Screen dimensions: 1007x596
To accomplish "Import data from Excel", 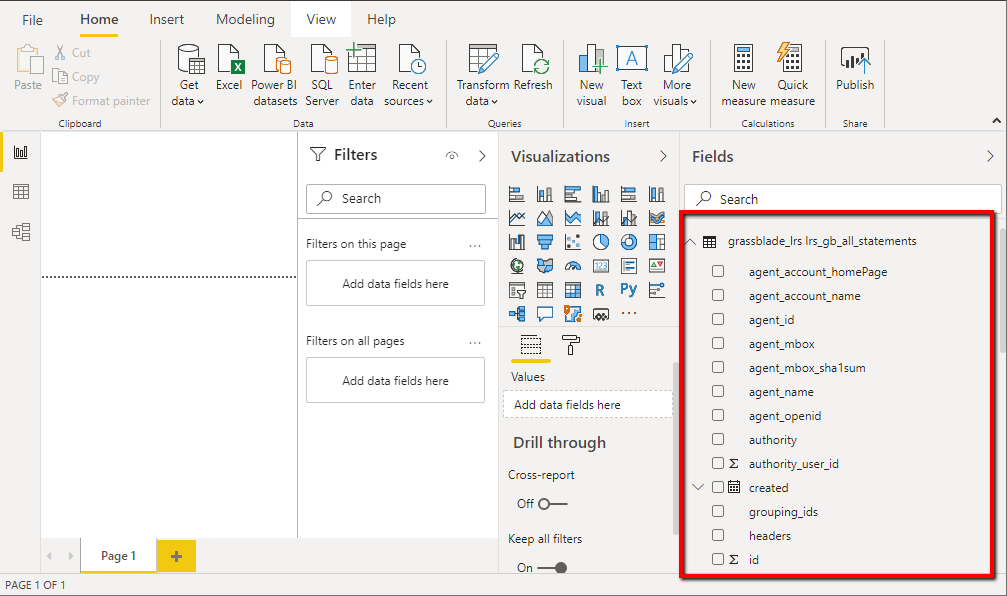I will [x=229, y=68].
